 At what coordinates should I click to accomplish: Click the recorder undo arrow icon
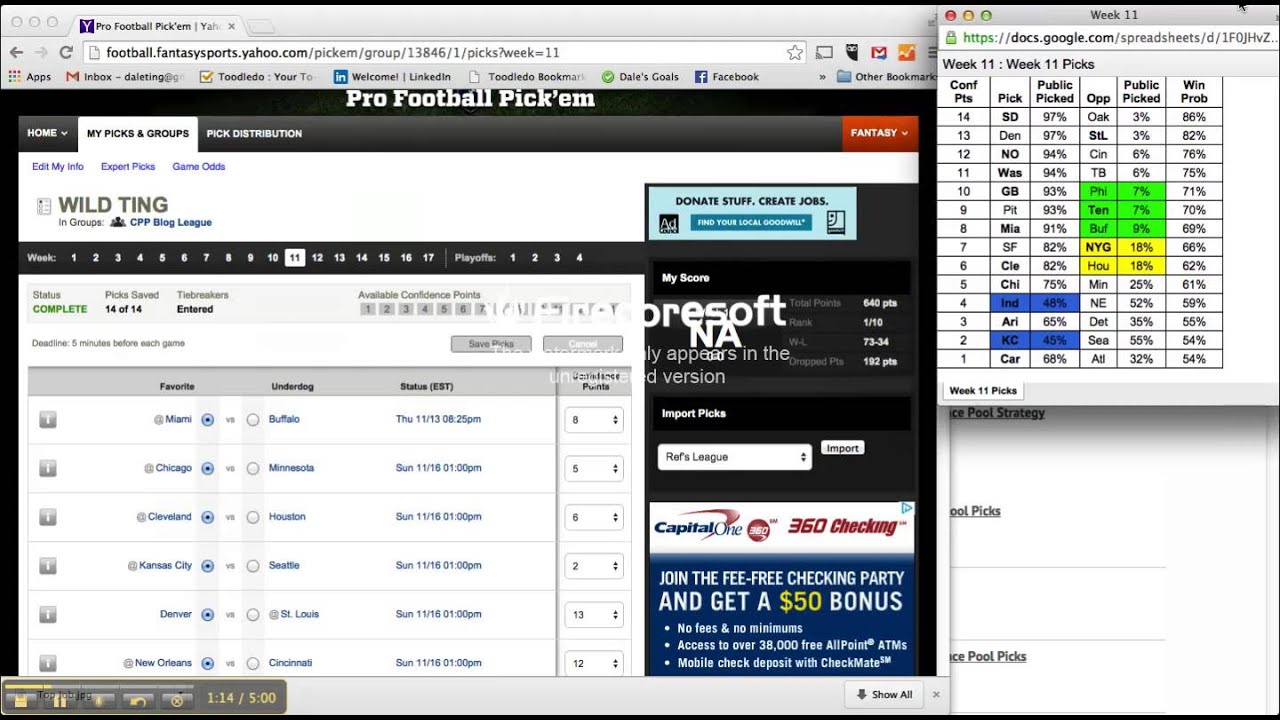click(x=138, y=701)
